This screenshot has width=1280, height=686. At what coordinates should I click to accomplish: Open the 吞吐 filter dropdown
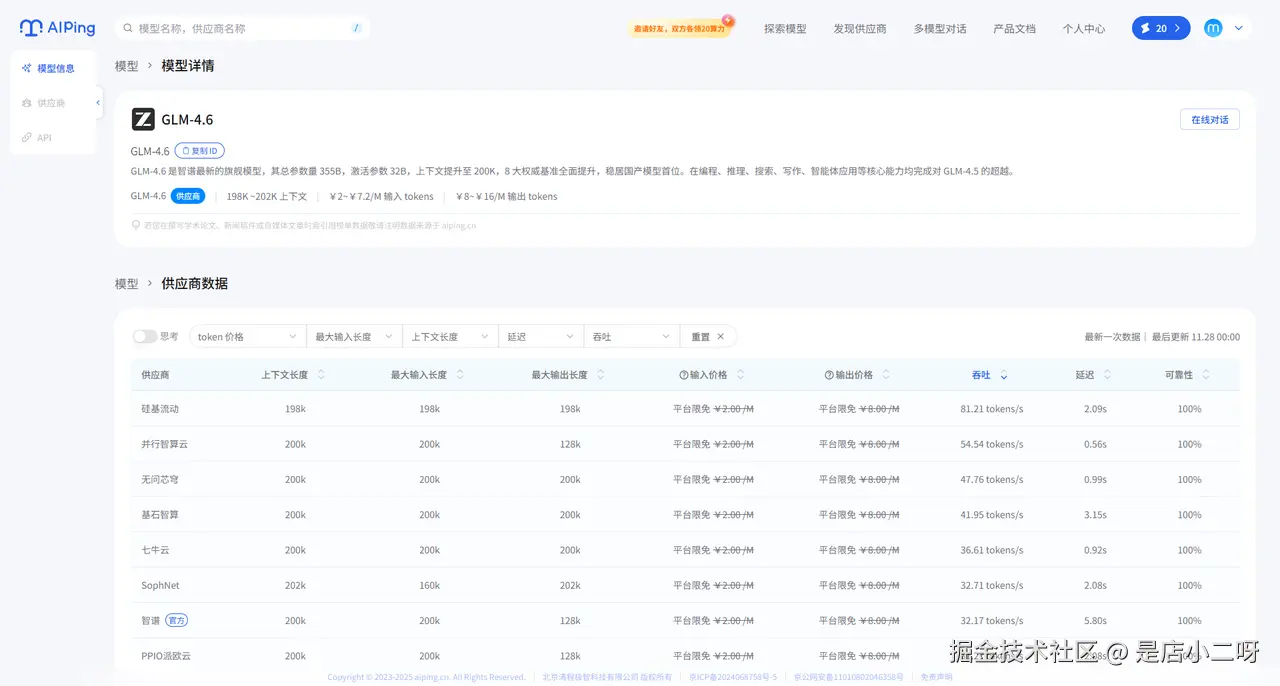632,337
